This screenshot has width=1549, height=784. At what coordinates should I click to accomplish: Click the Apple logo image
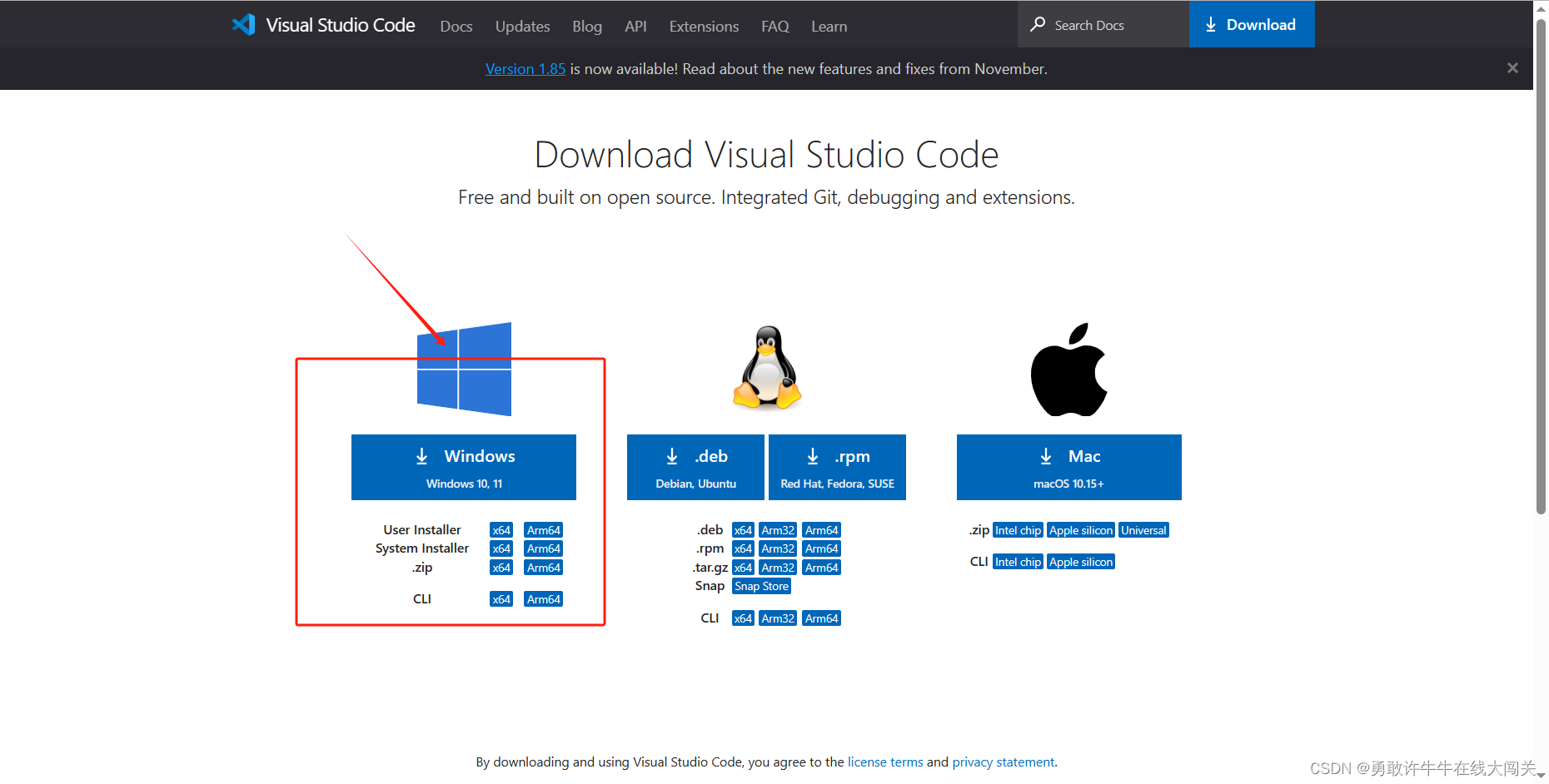1069,370
